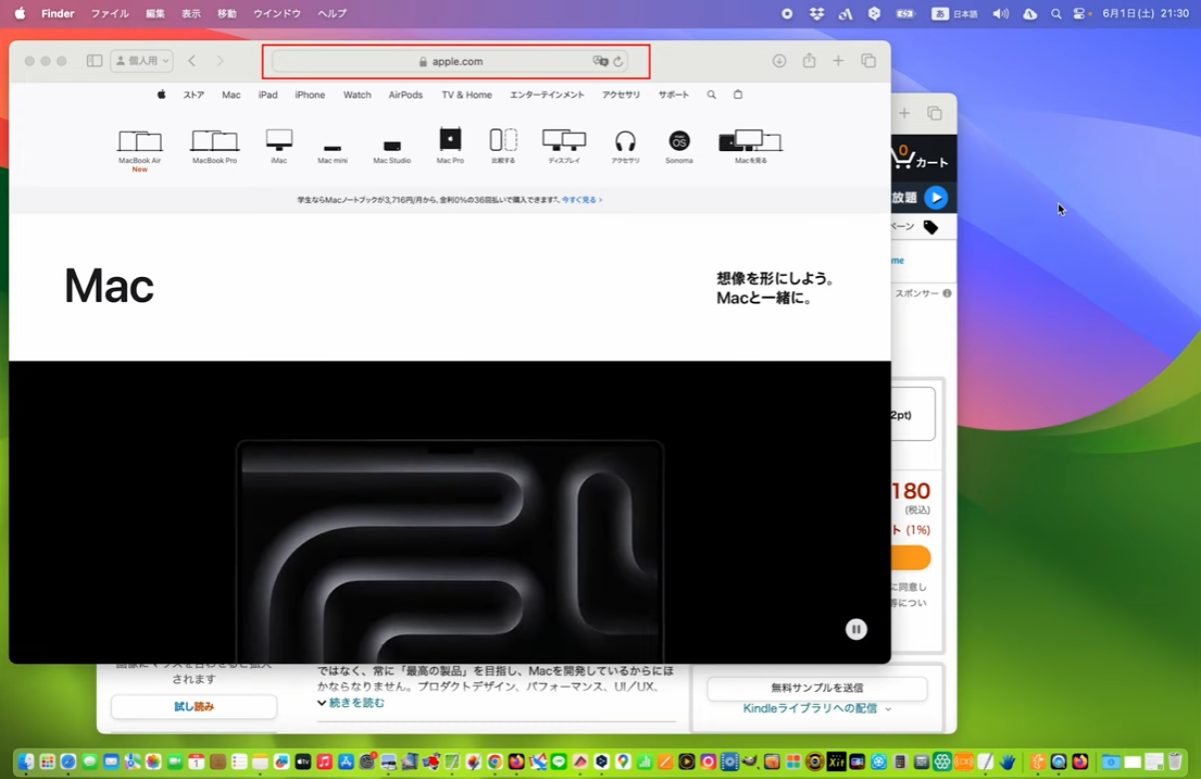Open エンターテインメント in Apple navigation
1201x779 pixels.
coord(547,95)
